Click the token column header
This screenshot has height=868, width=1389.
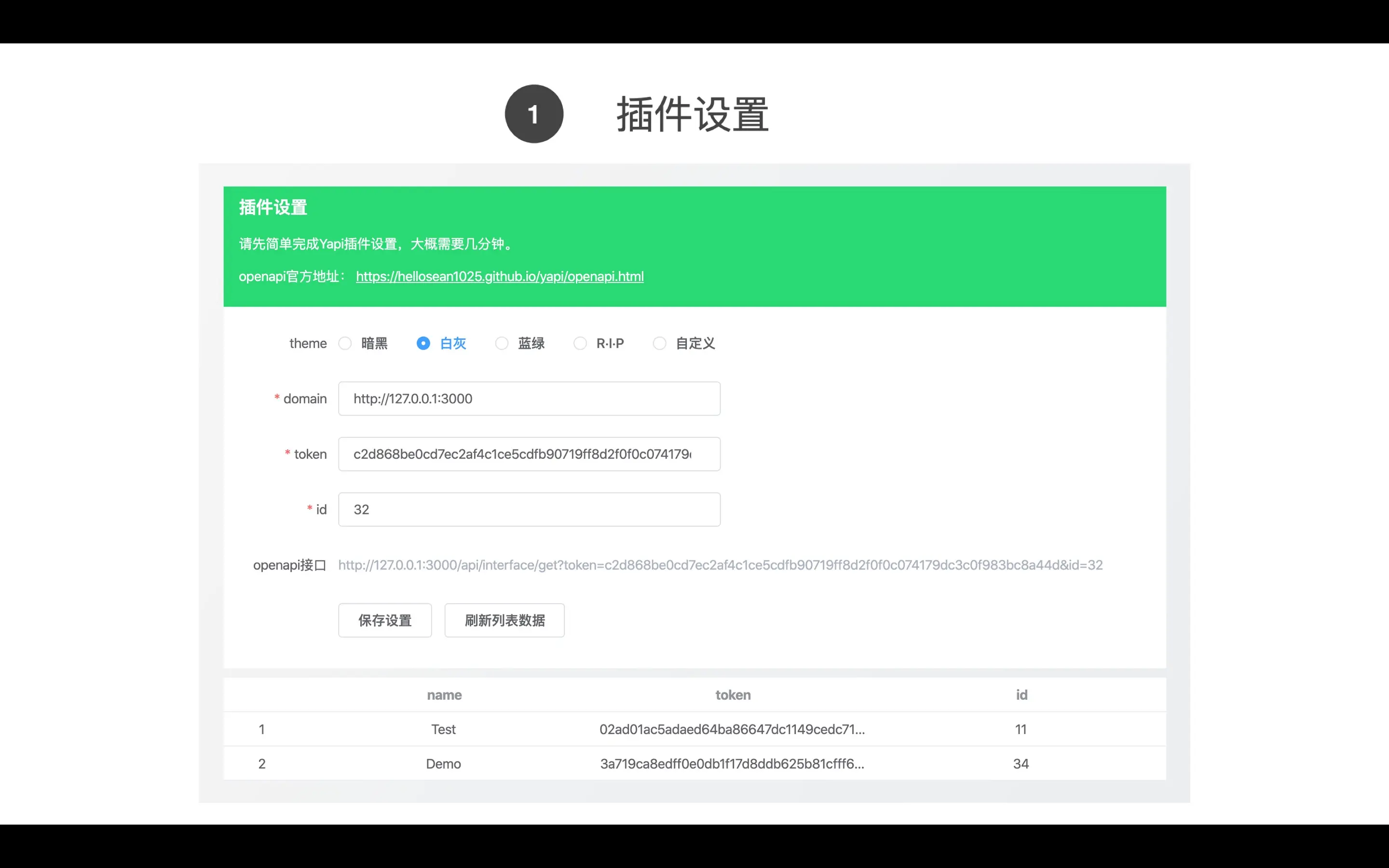[733, 694]
